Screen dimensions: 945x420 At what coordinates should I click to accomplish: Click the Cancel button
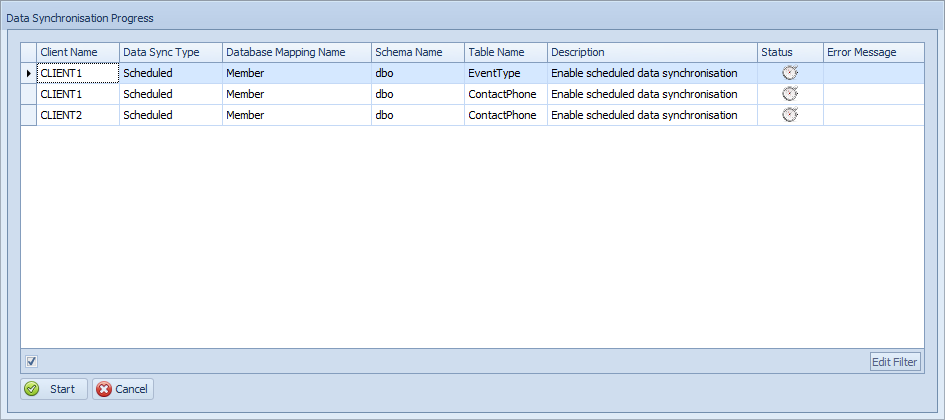coord(123,389)
